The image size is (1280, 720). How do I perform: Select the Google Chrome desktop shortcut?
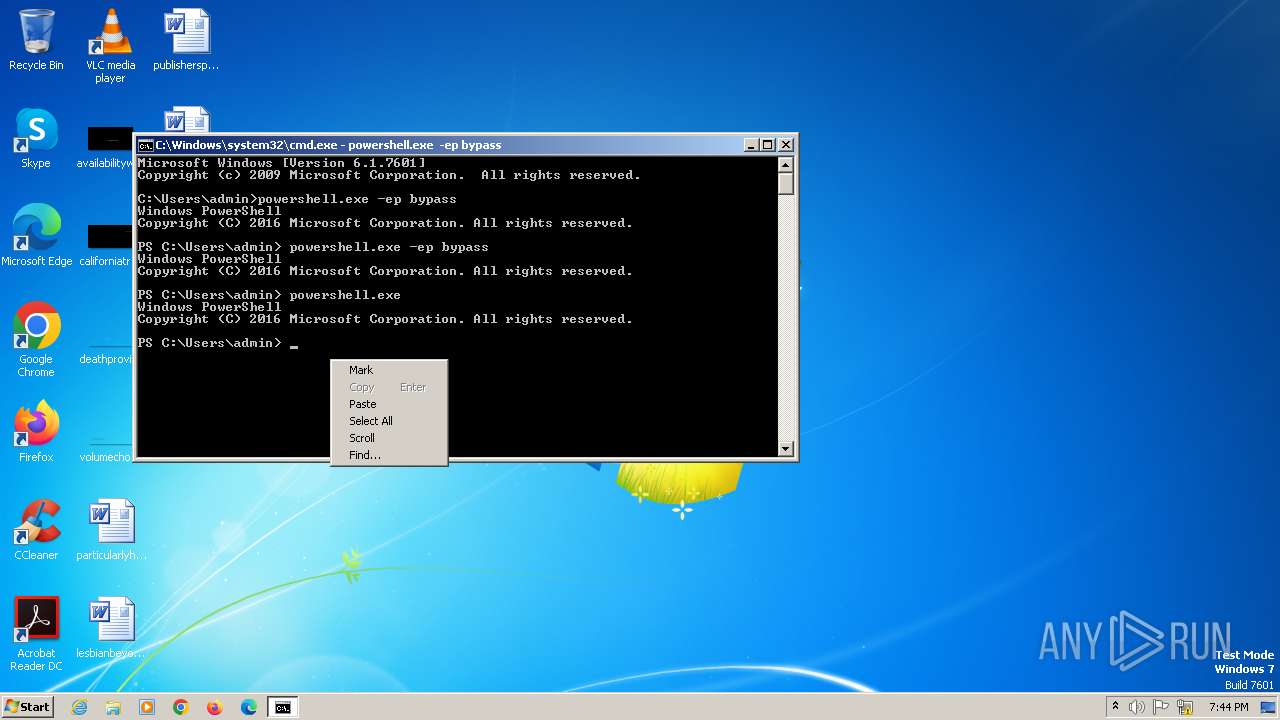pos(36,340)
